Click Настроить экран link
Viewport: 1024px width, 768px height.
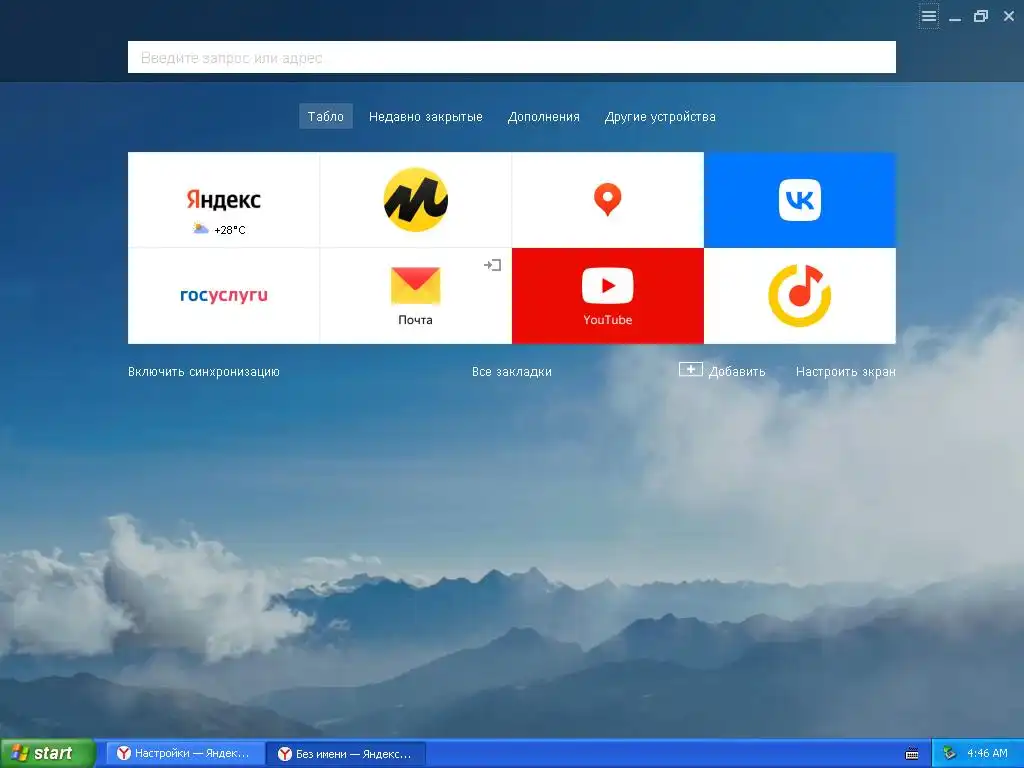846,372
